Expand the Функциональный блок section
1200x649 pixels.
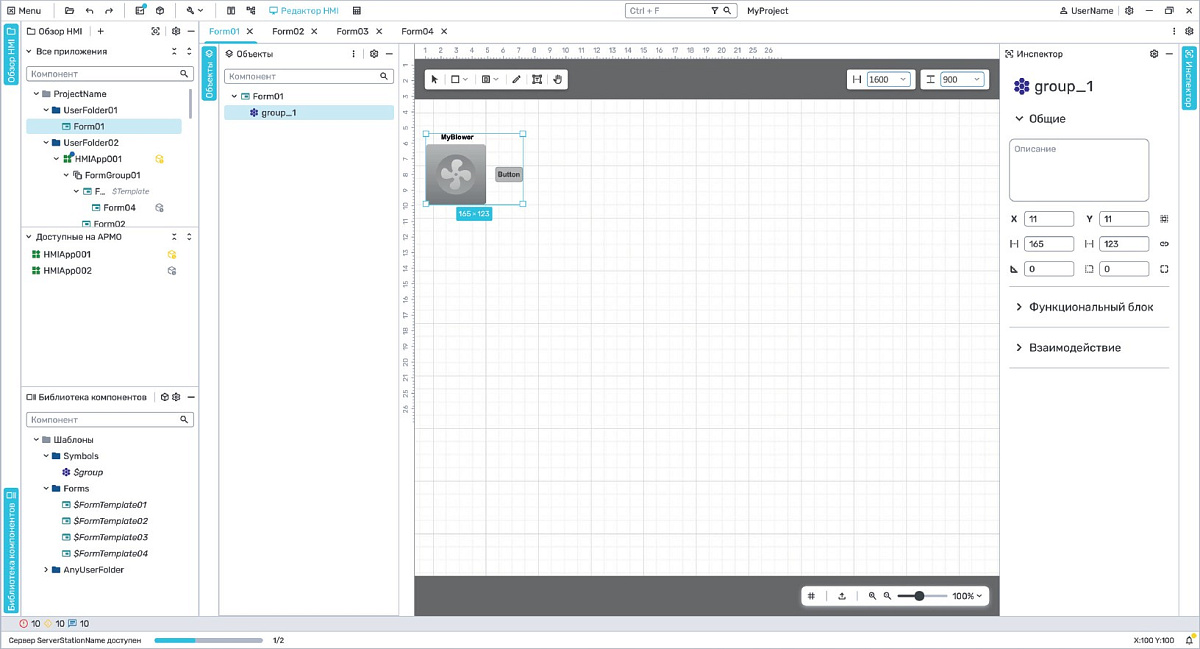click(1088, 307)
